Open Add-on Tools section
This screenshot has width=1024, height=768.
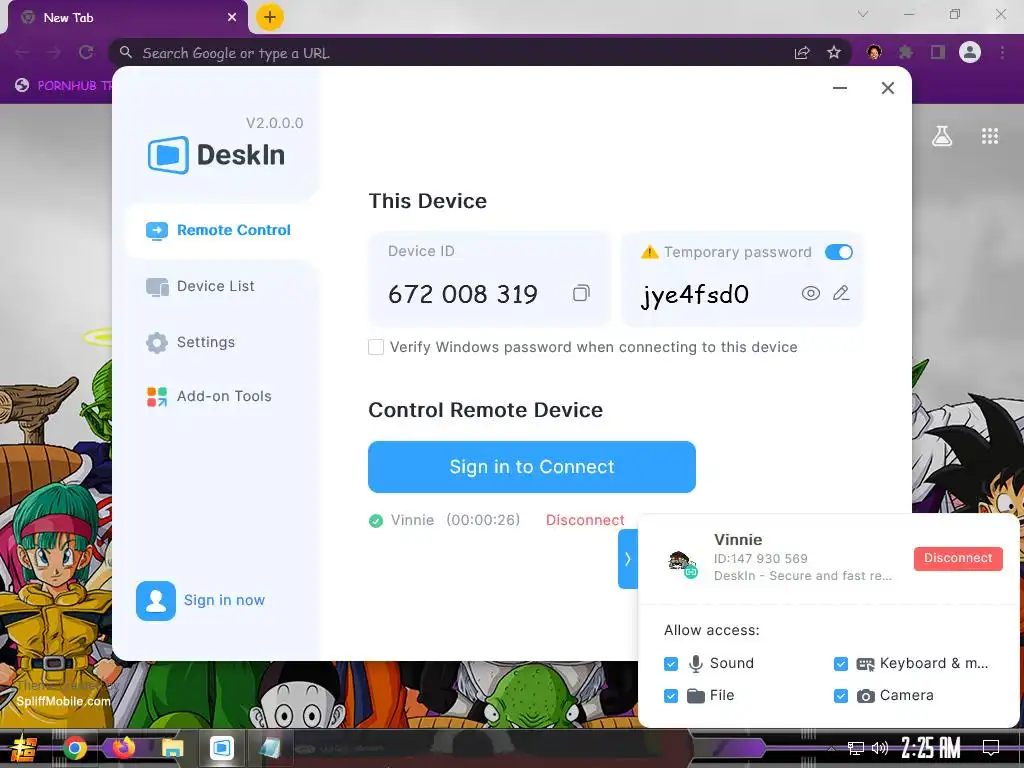pyautogui.click(x=209, y=396)
